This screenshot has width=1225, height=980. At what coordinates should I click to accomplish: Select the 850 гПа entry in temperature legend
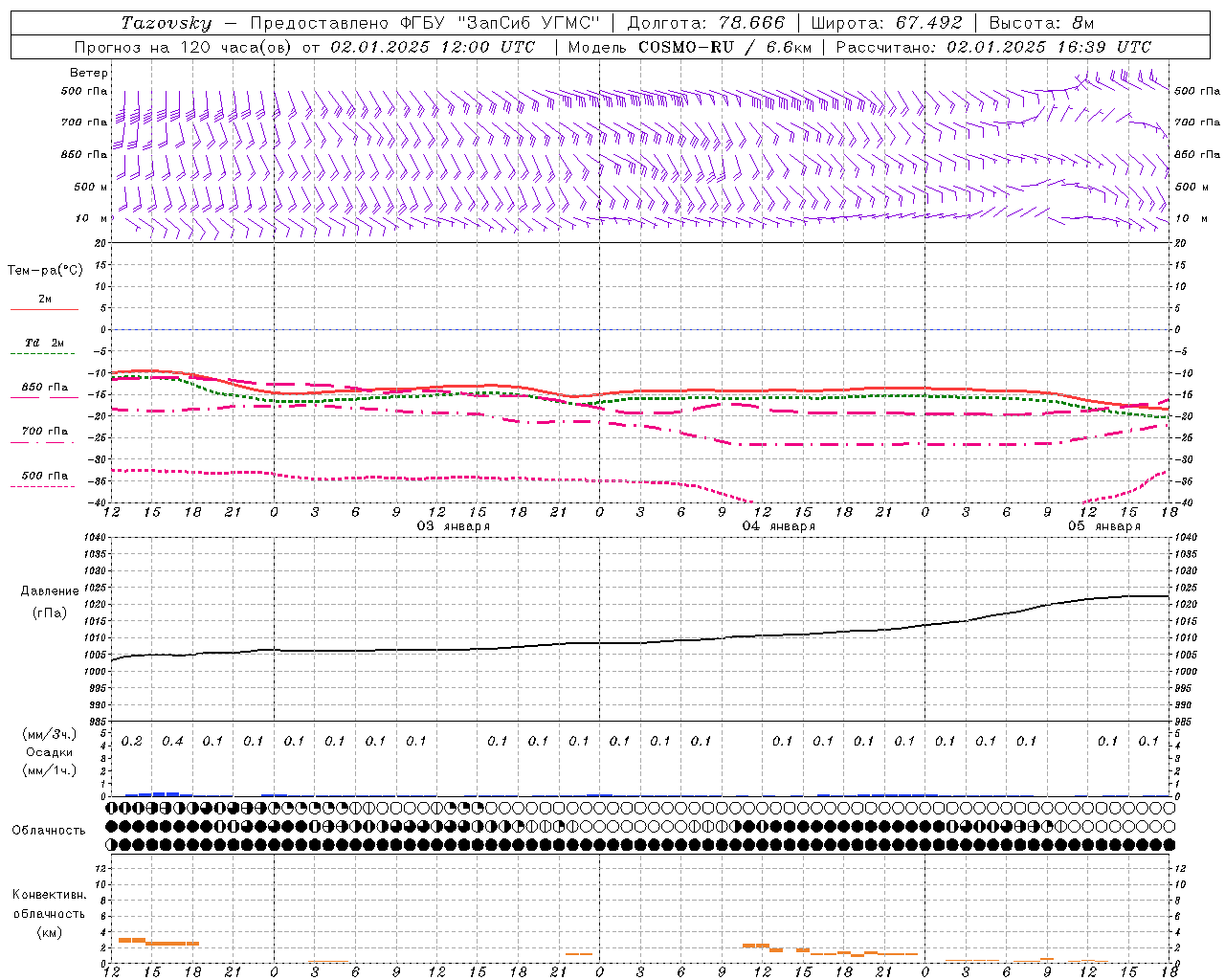(45, 388)
